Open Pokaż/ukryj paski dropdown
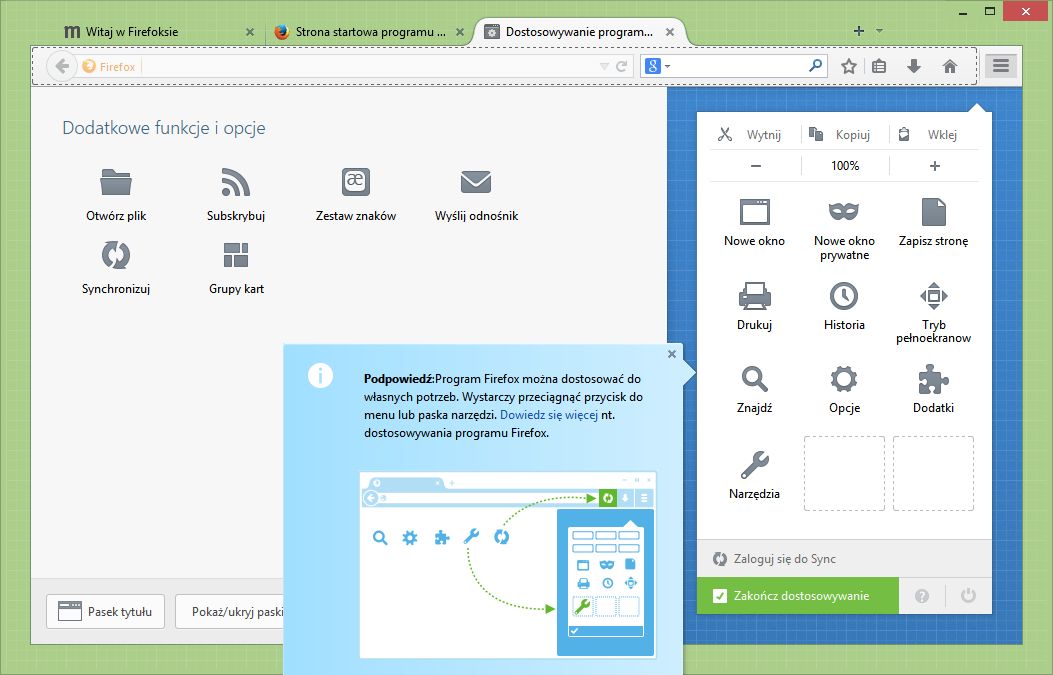The image size is (1053, 675). tap(229, 611)
